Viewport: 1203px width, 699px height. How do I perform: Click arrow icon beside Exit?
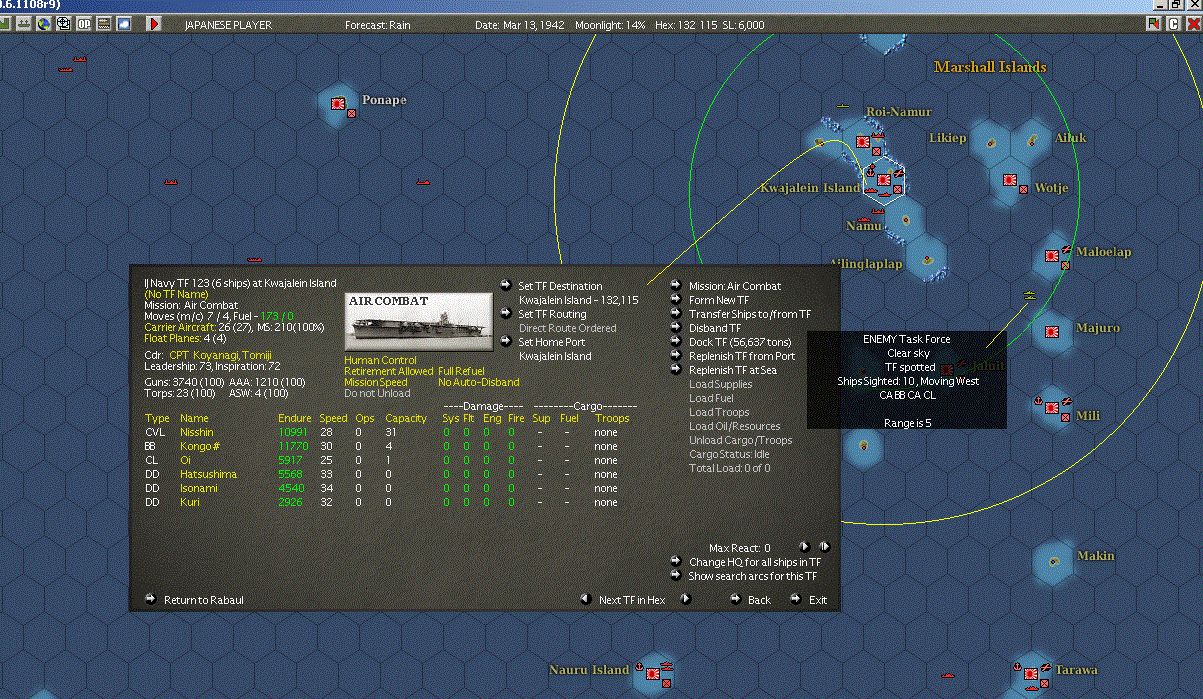tap(795, 599)
